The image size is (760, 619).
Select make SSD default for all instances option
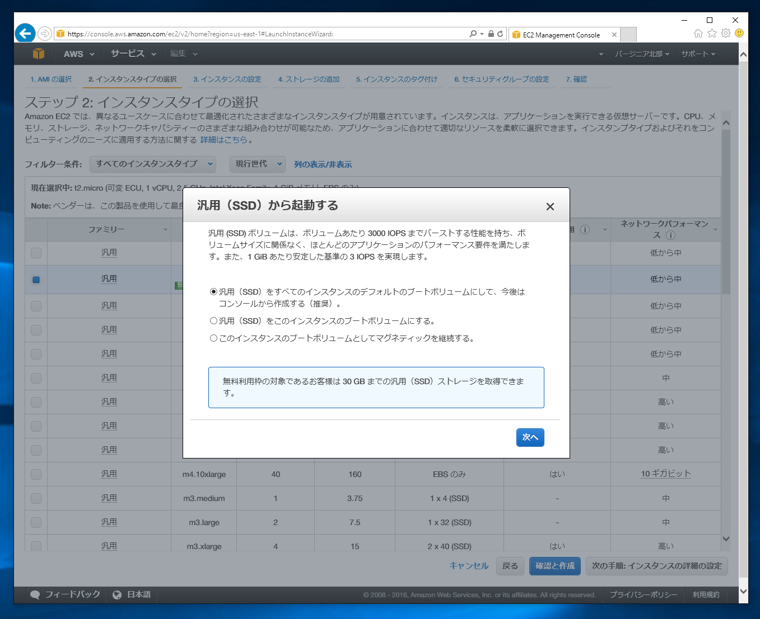click(213, 292)
